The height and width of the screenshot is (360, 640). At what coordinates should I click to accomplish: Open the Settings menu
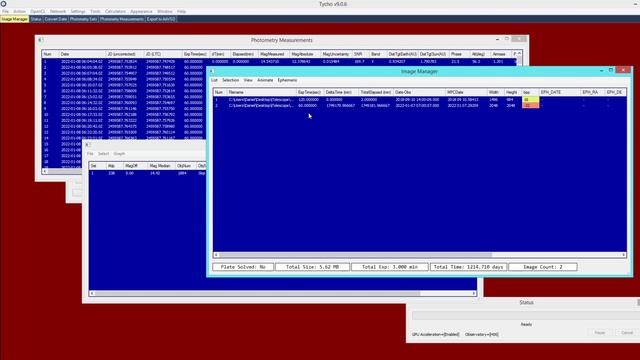tap(78, 11)
